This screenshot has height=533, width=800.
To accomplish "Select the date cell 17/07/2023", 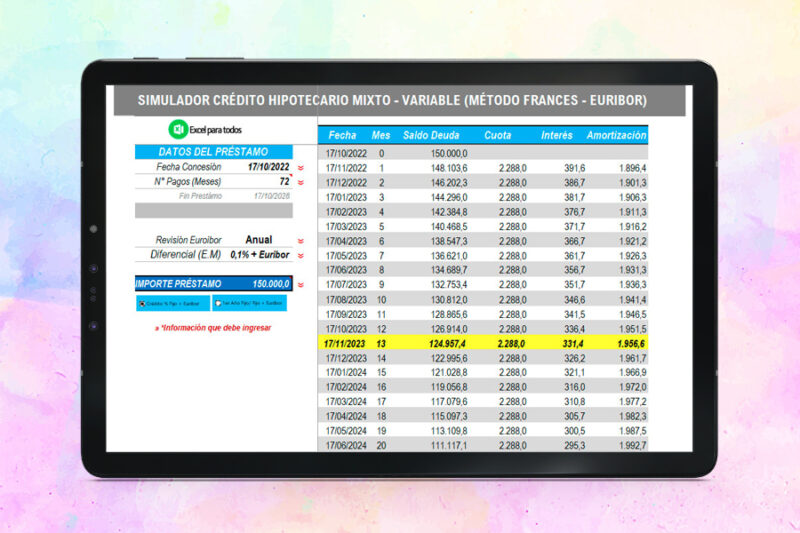I will [x=346, y=285].
